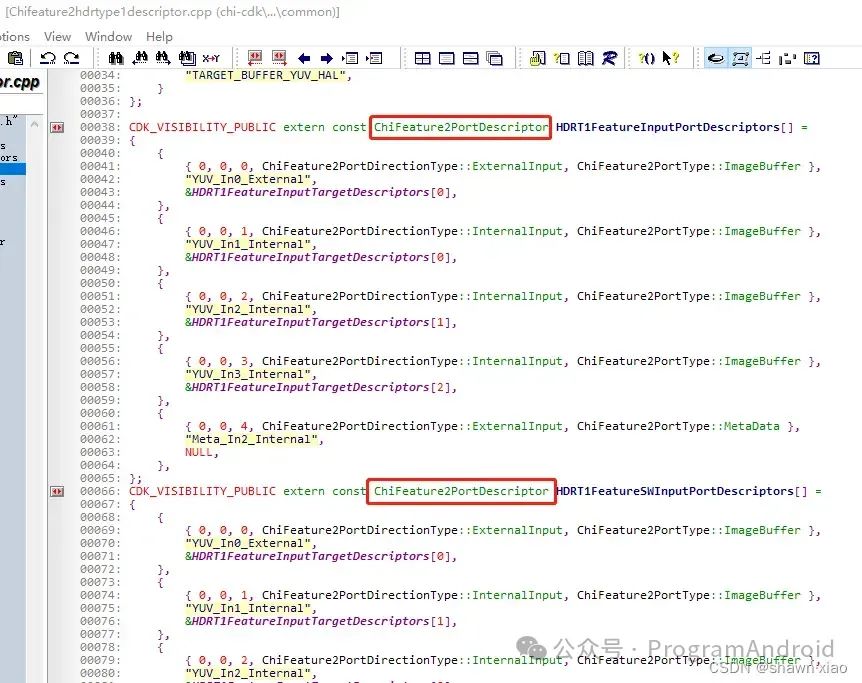Open SDK help with the ?() icon
The image size is (862, 683).
646,58
